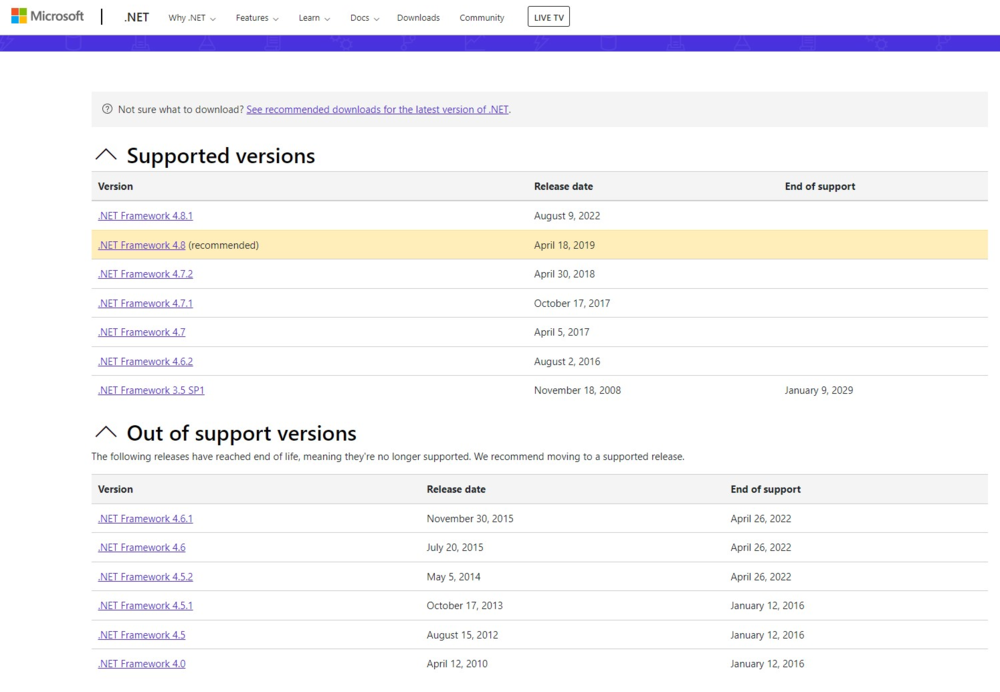The image size is (1000, 692).
Task: Open the Why .NET dropdown menu
Action: click(191, 18)
